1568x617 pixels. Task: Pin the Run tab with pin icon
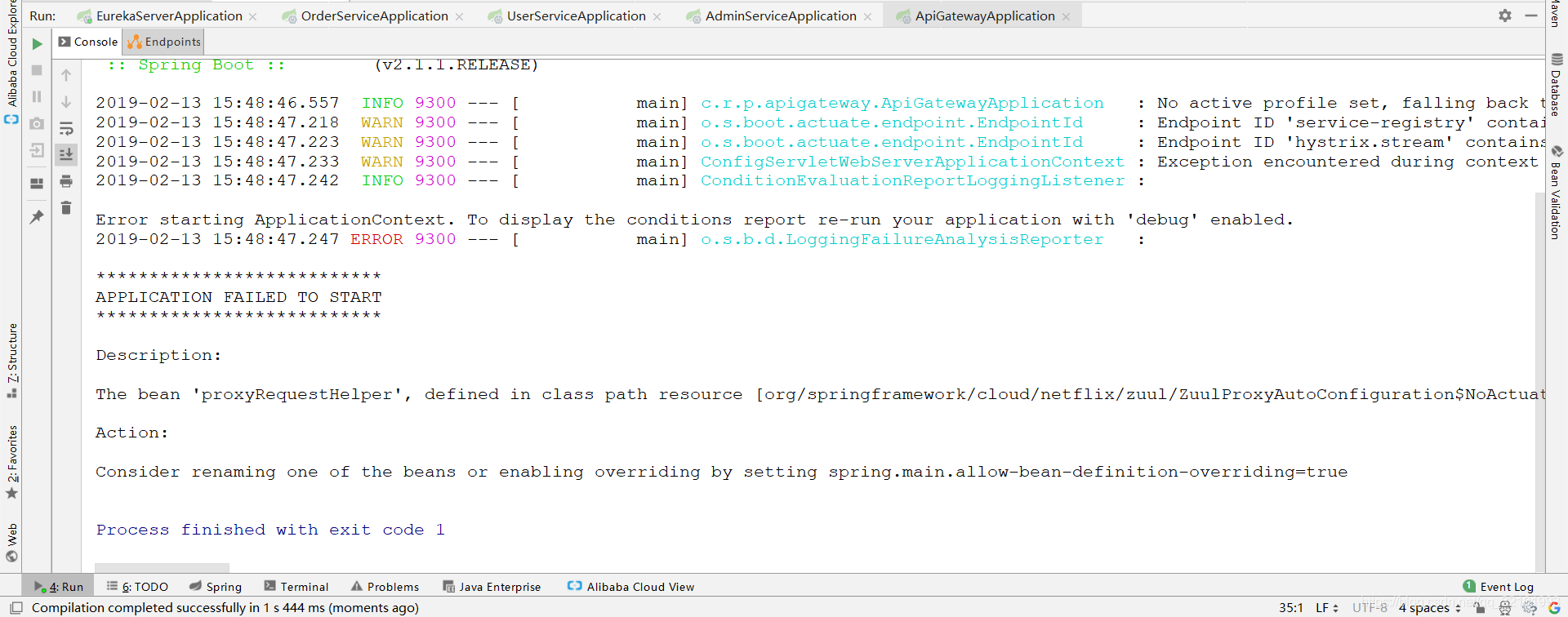[x=37, y=216]
